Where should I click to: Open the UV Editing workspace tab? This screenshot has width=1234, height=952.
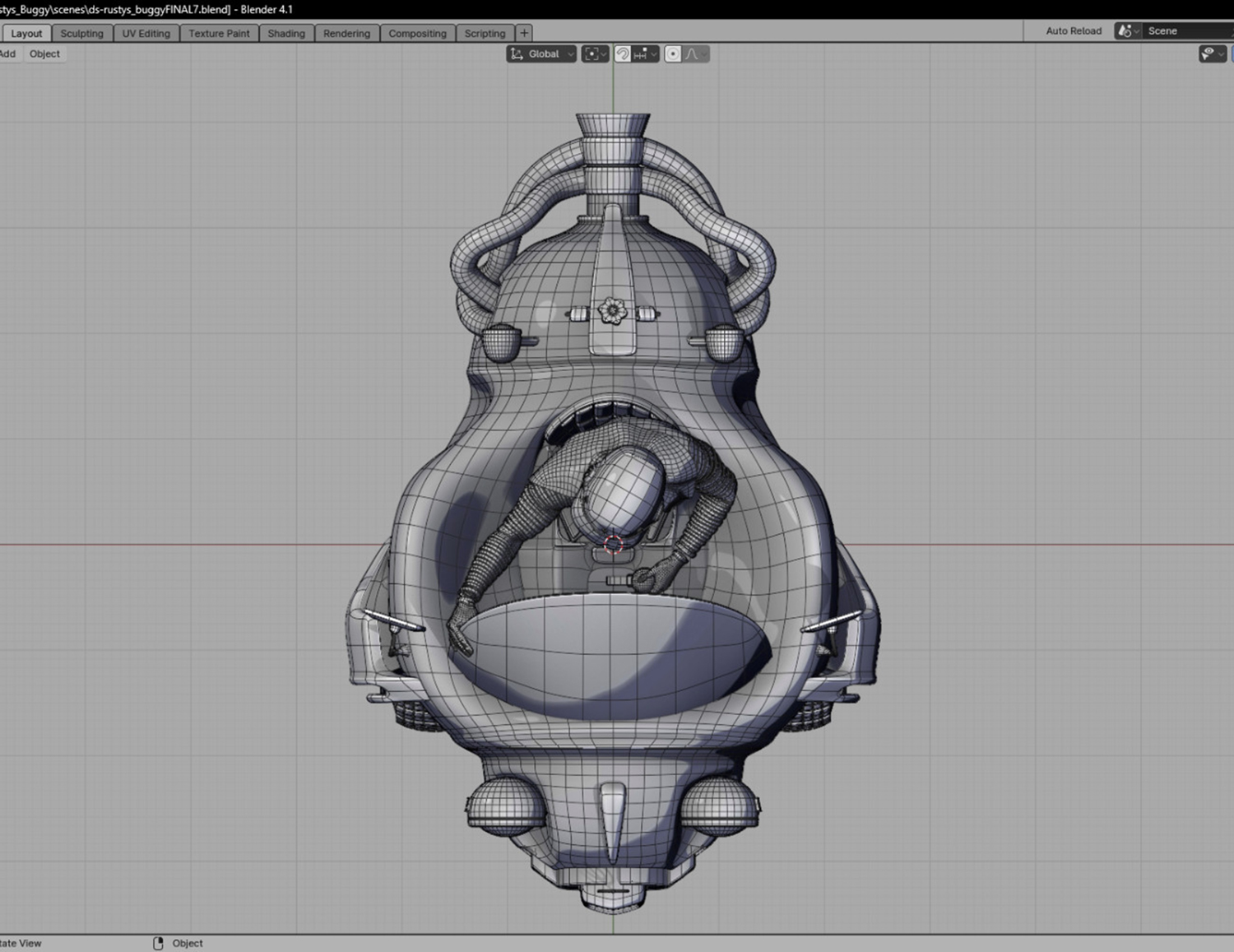(x=146, y=34)
